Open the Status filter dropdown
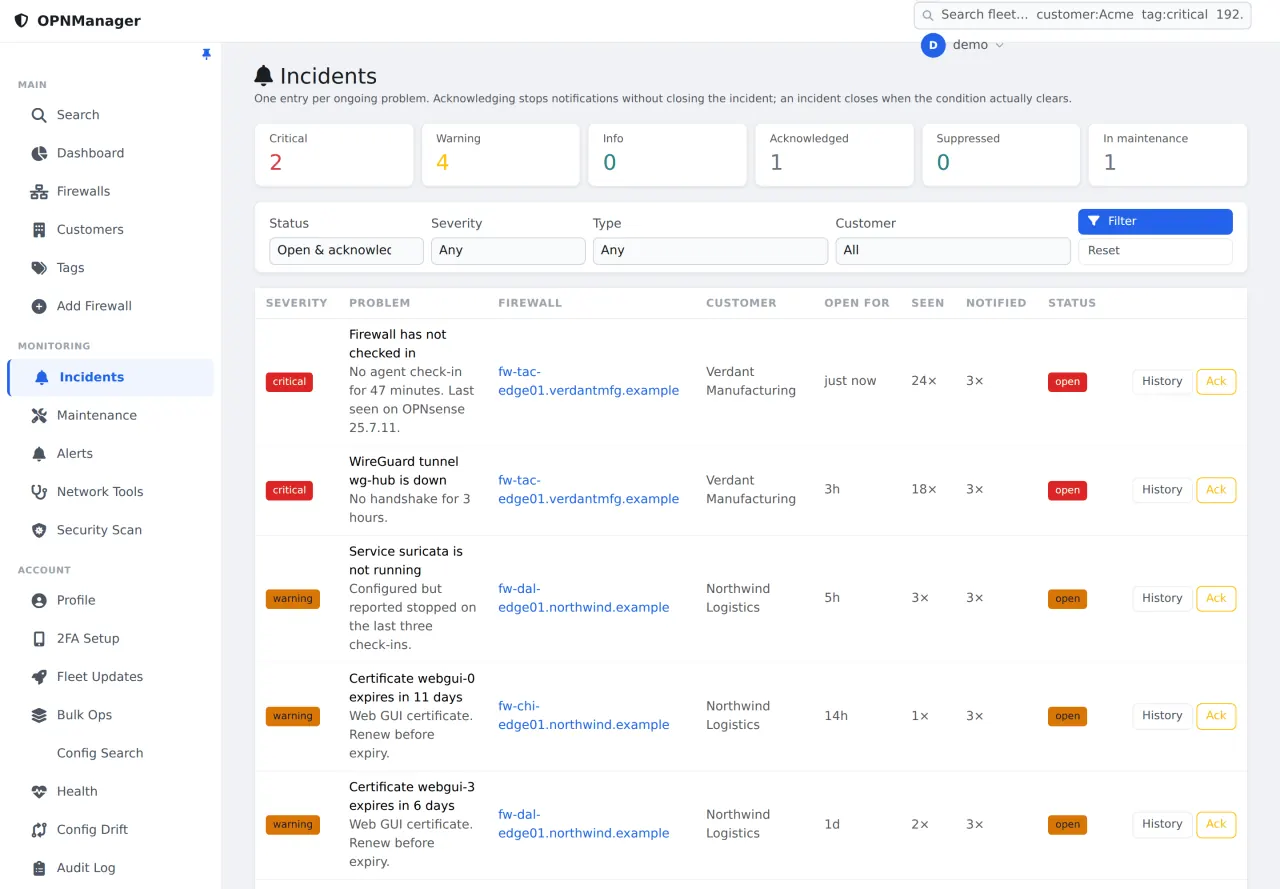This screenshot has width=1280, height=889. pos(346,251)
